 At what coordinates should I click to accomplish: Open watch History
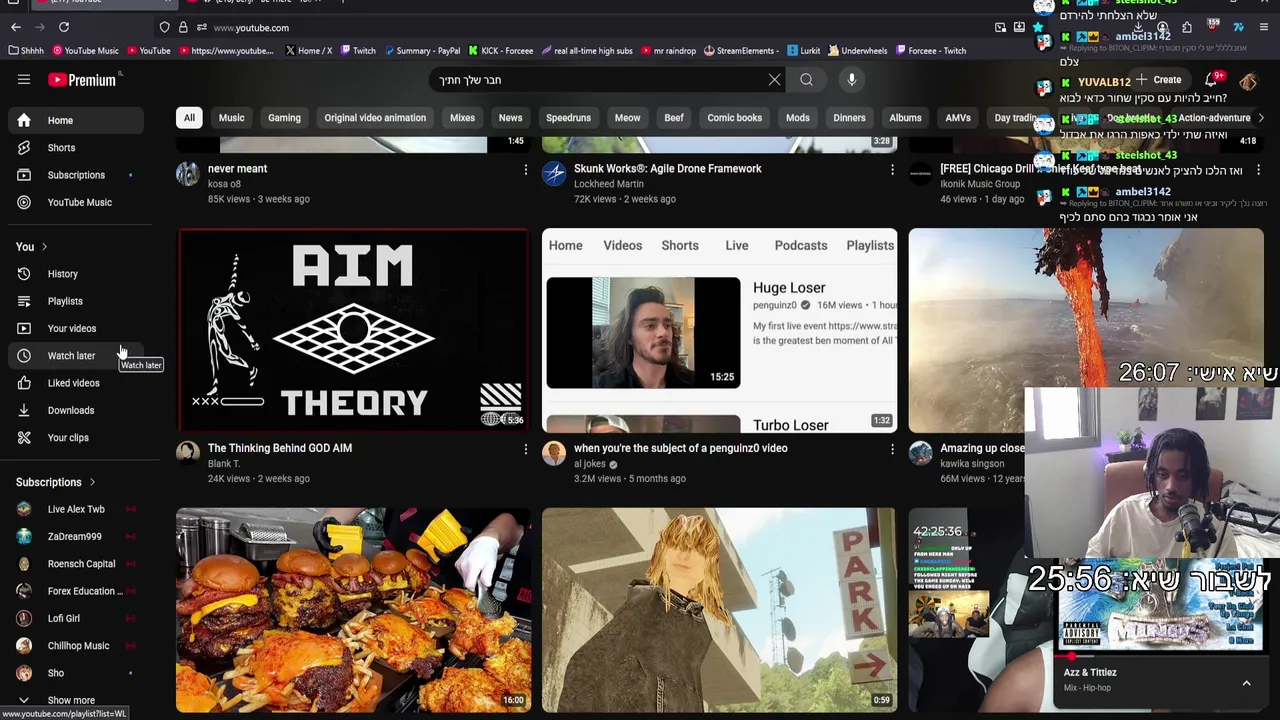pyautogui.click(x=78, y=274)
